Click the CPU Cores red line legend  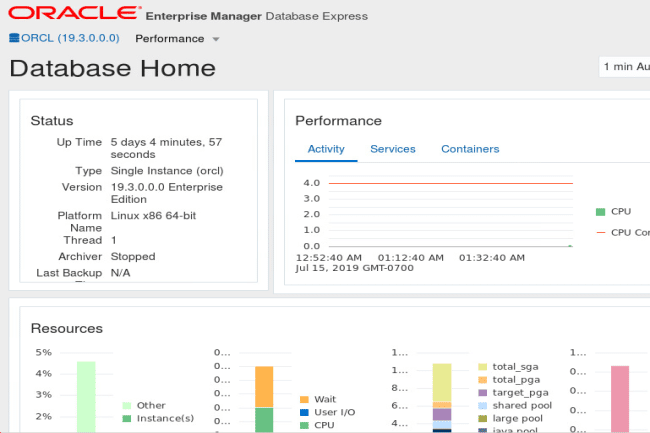tap(601, 233)
